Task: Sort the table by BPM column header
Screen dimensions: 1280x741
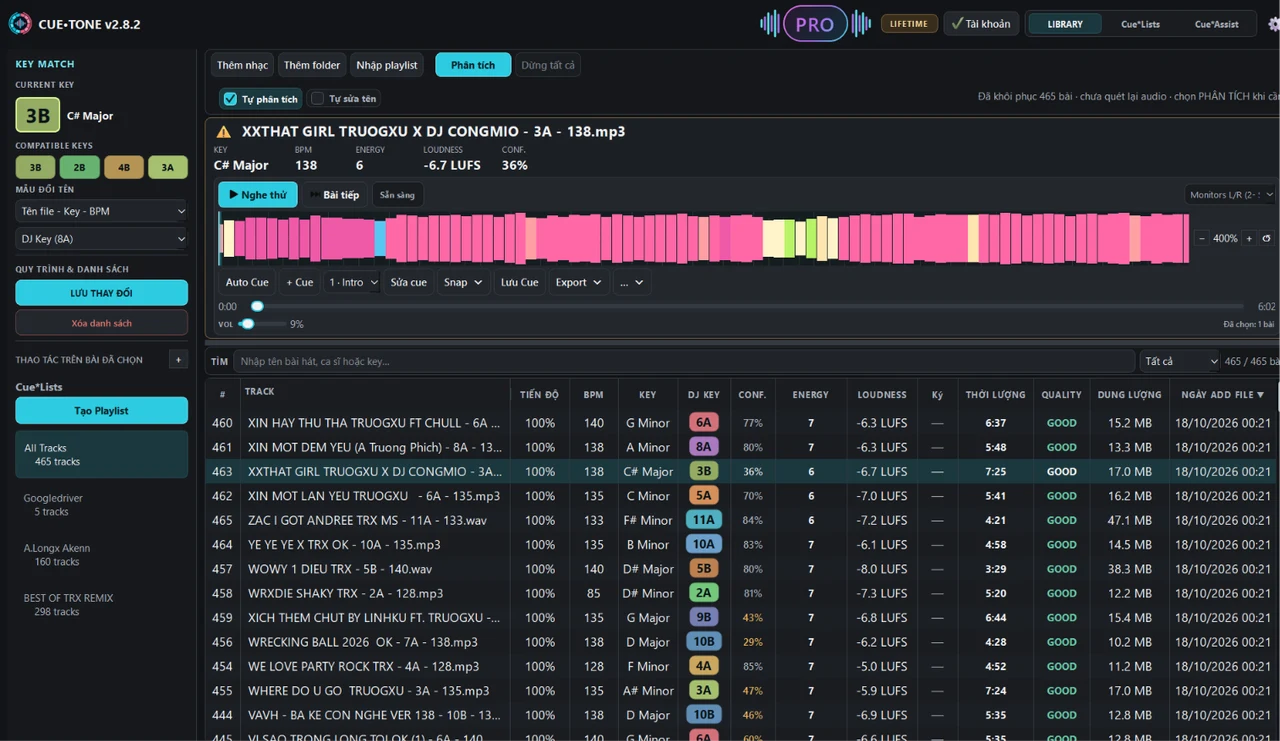Action: click(x=594, y=395)
